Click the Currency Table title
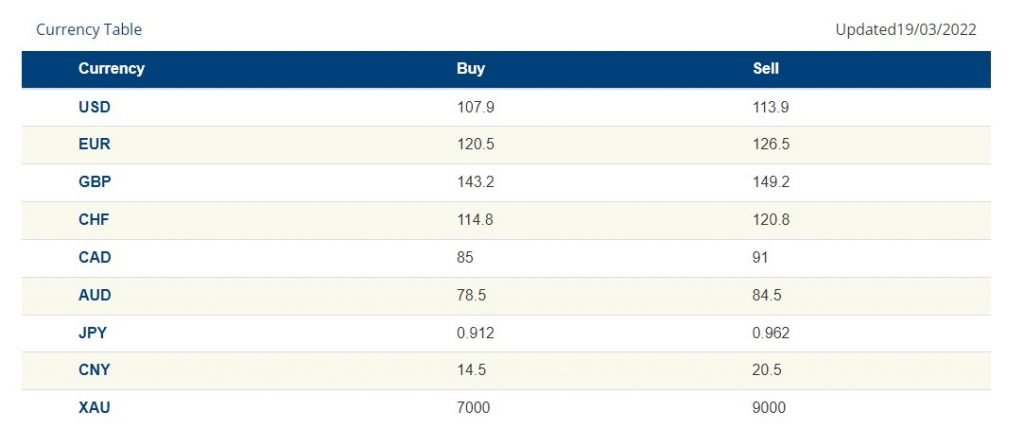The height and width of the screenshot is (445, 1024). click(x=89, y=29)
